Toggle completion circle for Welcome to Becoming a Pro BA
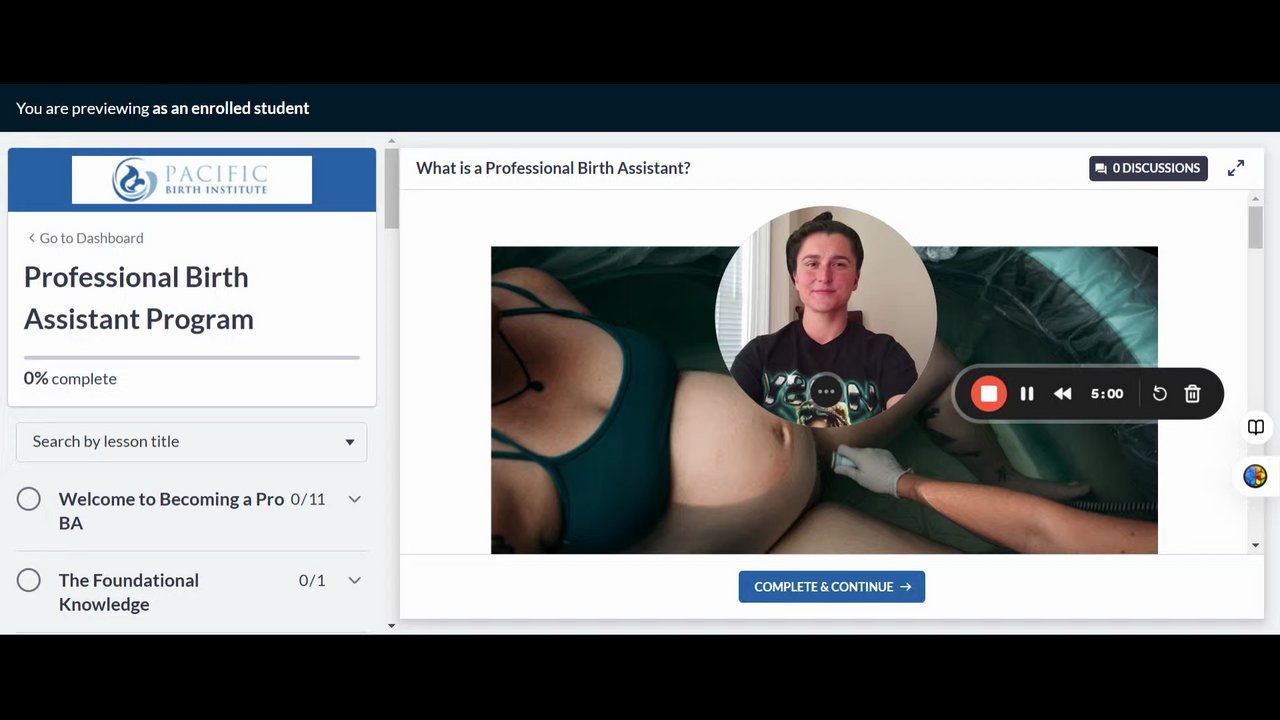Image resolution: width=1280 pixels, height=720 pixels. point(29,499)
